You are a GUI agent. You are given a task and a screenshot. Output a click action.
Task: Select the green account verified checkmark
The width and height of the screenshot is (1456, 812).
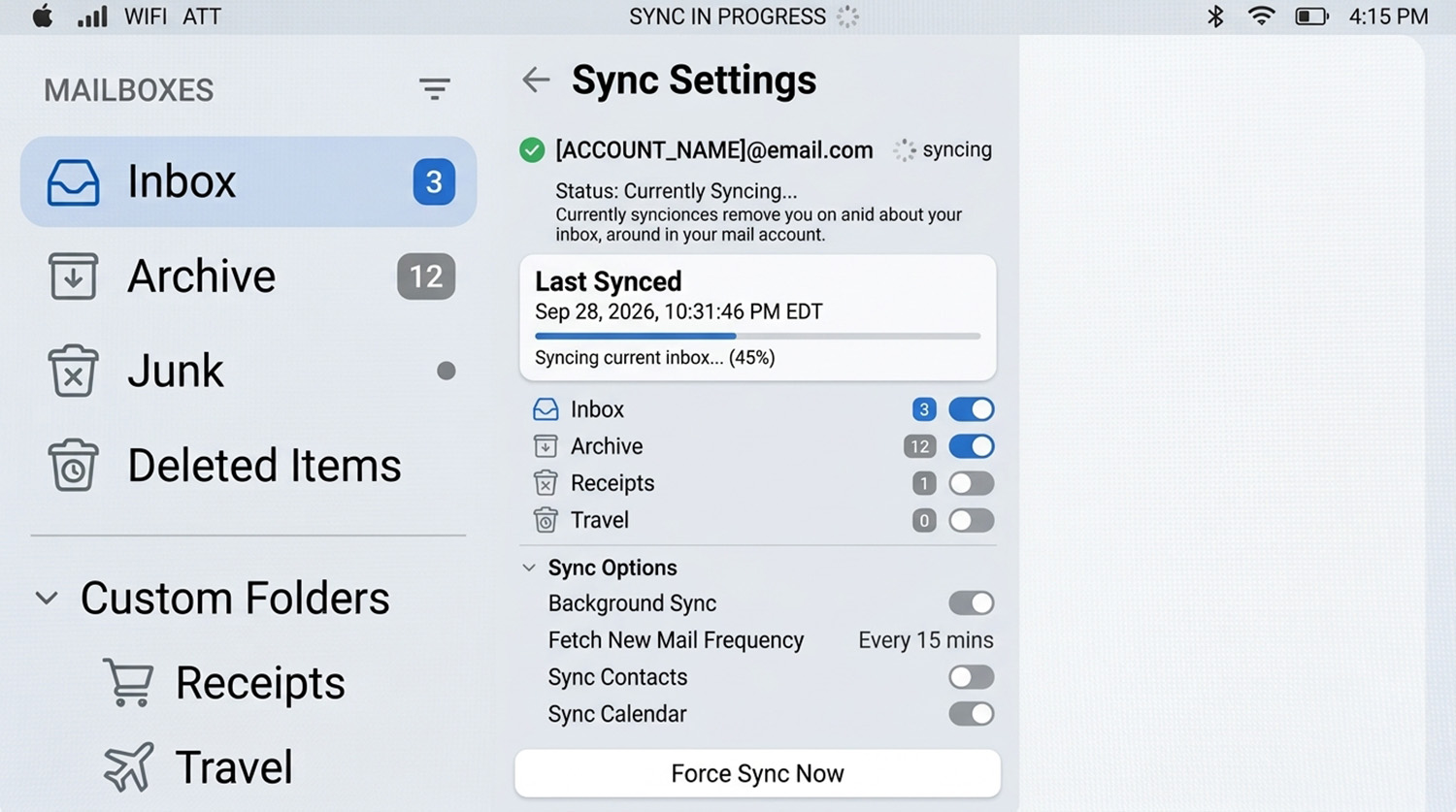(532, 149)
